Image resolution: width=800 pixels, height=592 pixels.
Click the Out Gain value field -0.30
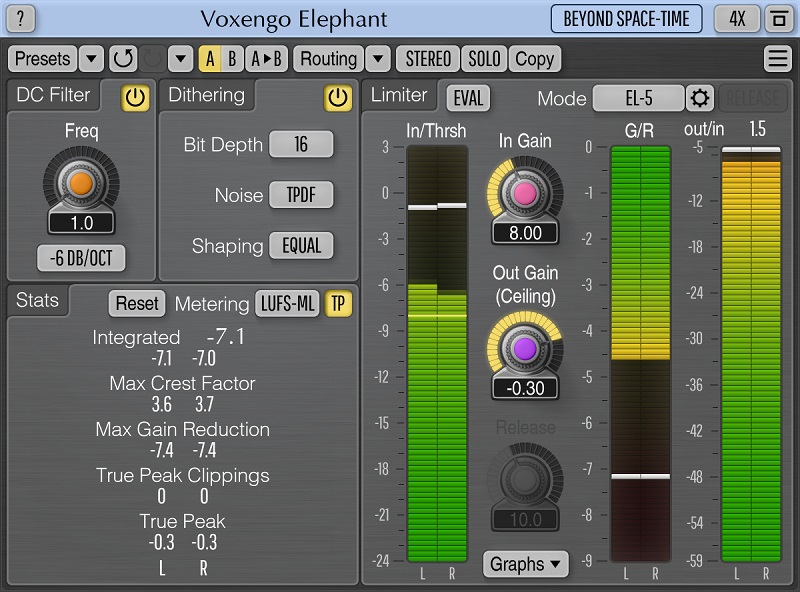(526, 388)
